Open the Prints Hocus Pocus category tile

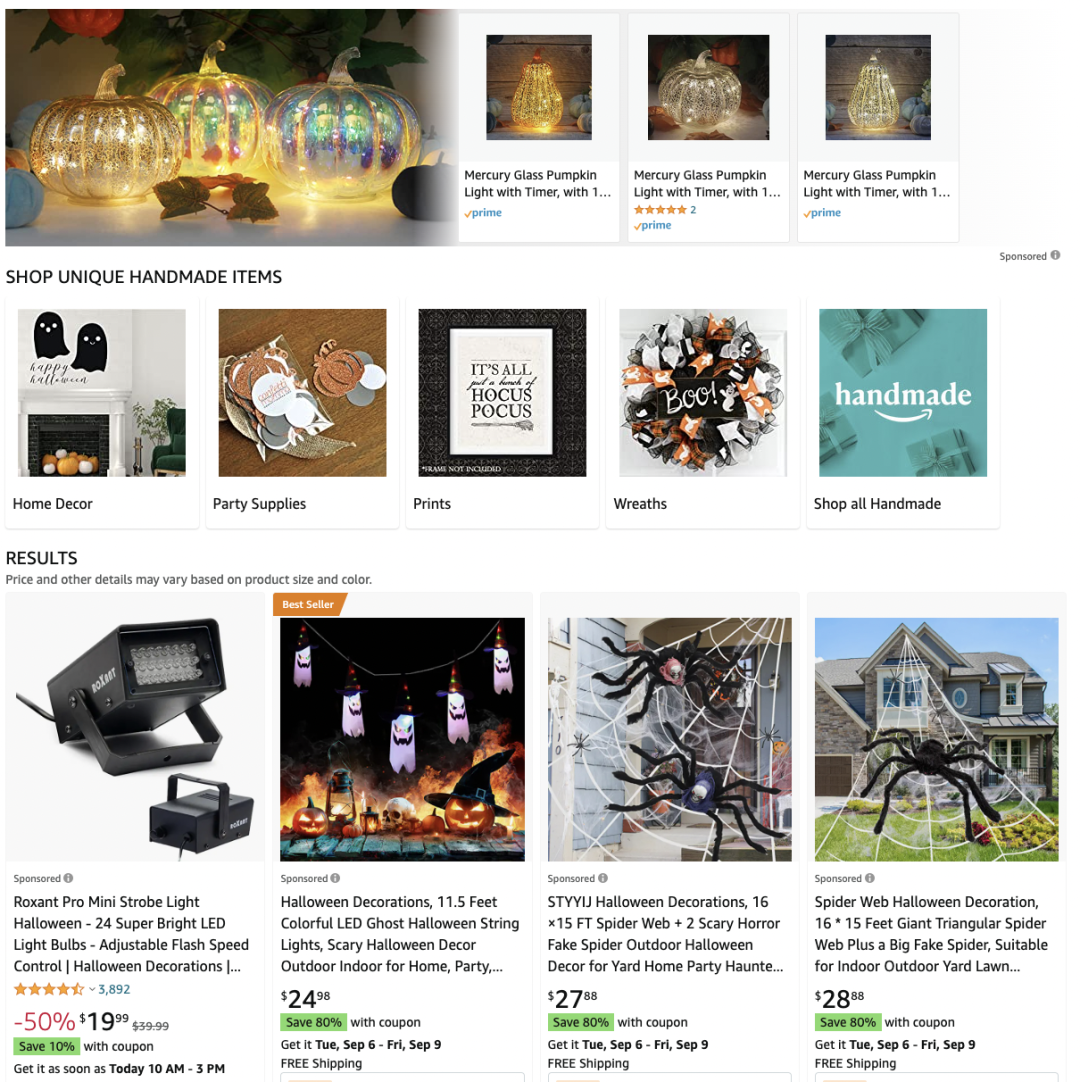502,413
